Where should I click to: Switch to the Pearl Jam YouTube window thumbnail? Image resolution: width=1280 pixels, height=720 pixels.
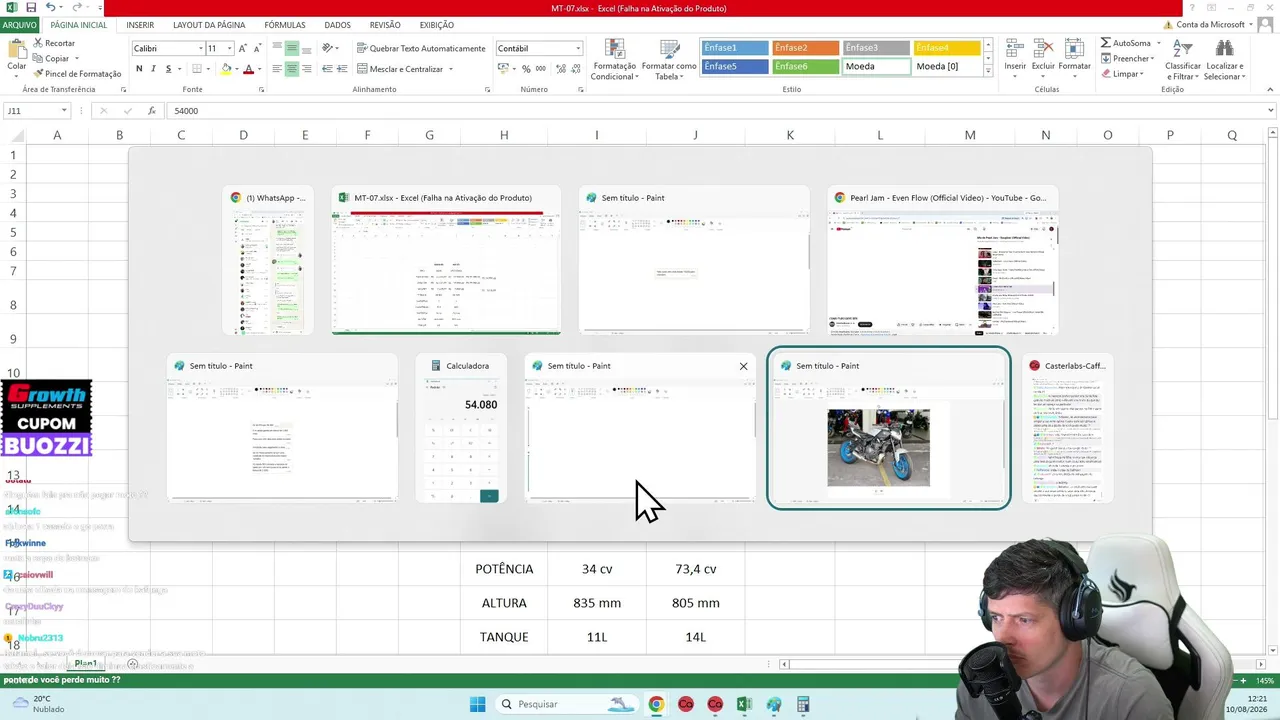pyautogui.click(x=942, y=260)
